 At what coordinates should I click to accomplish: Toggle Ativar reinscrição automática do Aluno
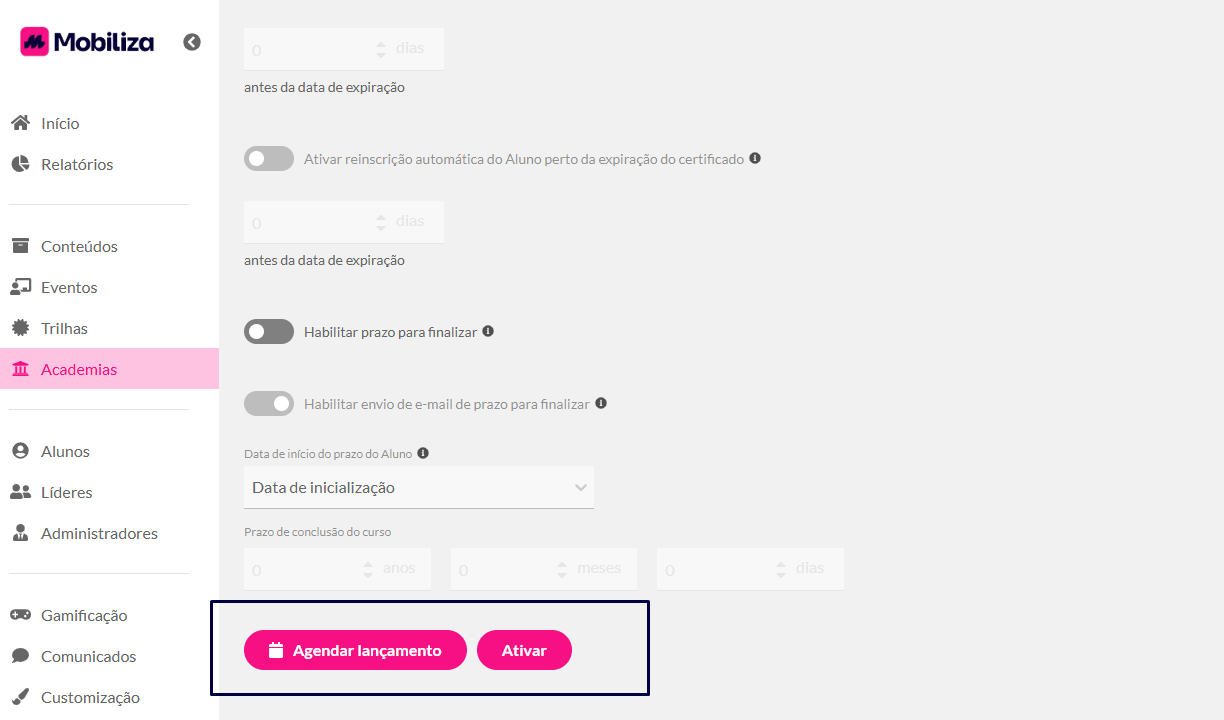pos(269,159)
